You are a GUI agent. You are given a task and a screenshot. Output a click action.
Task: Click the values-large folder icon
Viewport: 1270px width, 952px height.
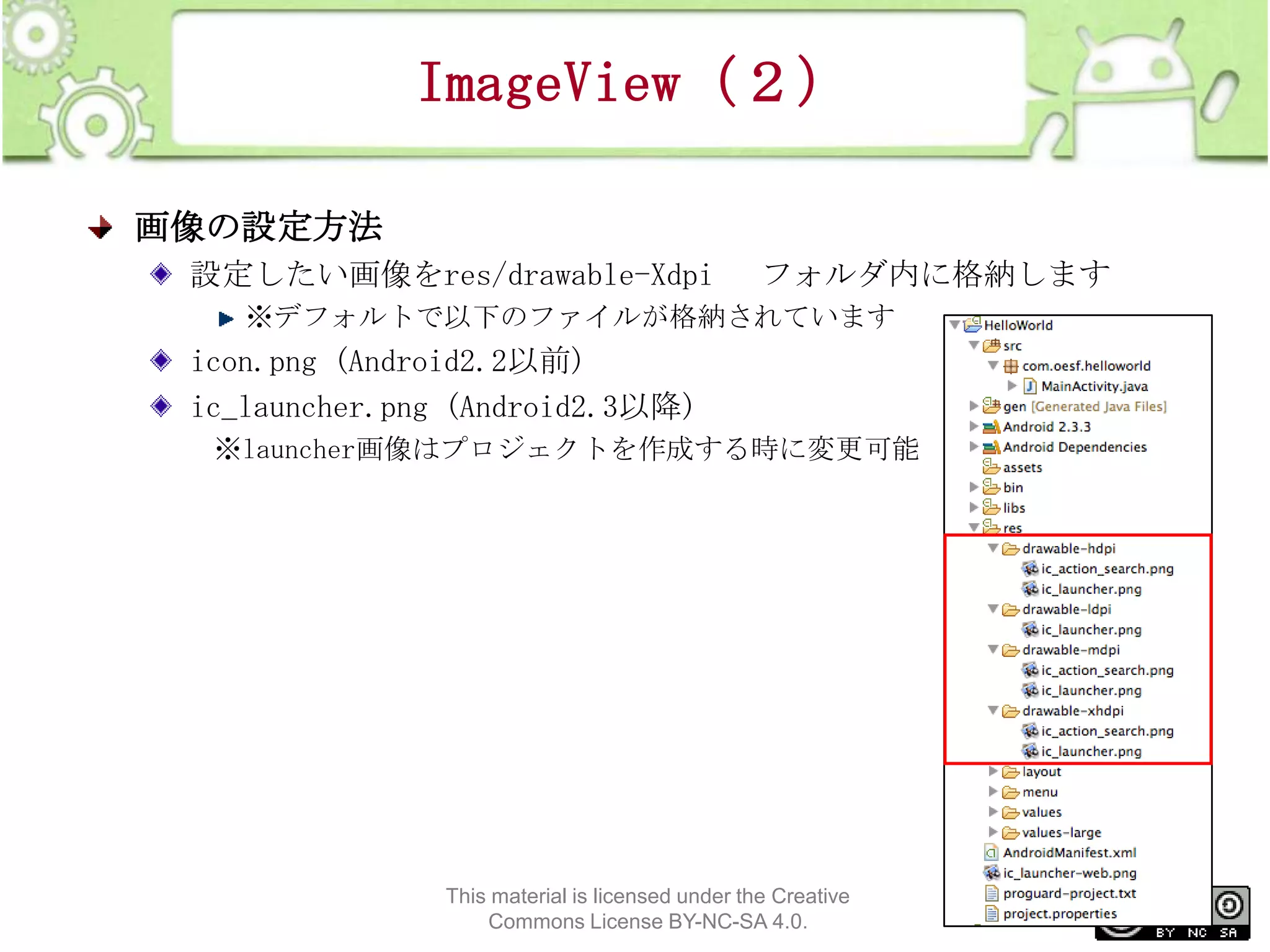(x=1011, y=832)
